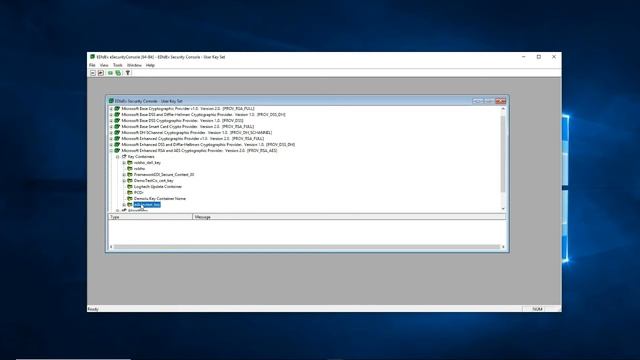The height and width of the screenshot is (360, 640).
Task: Click container icon beside DemoTestCo_cert_key
Action: (130, 180)
